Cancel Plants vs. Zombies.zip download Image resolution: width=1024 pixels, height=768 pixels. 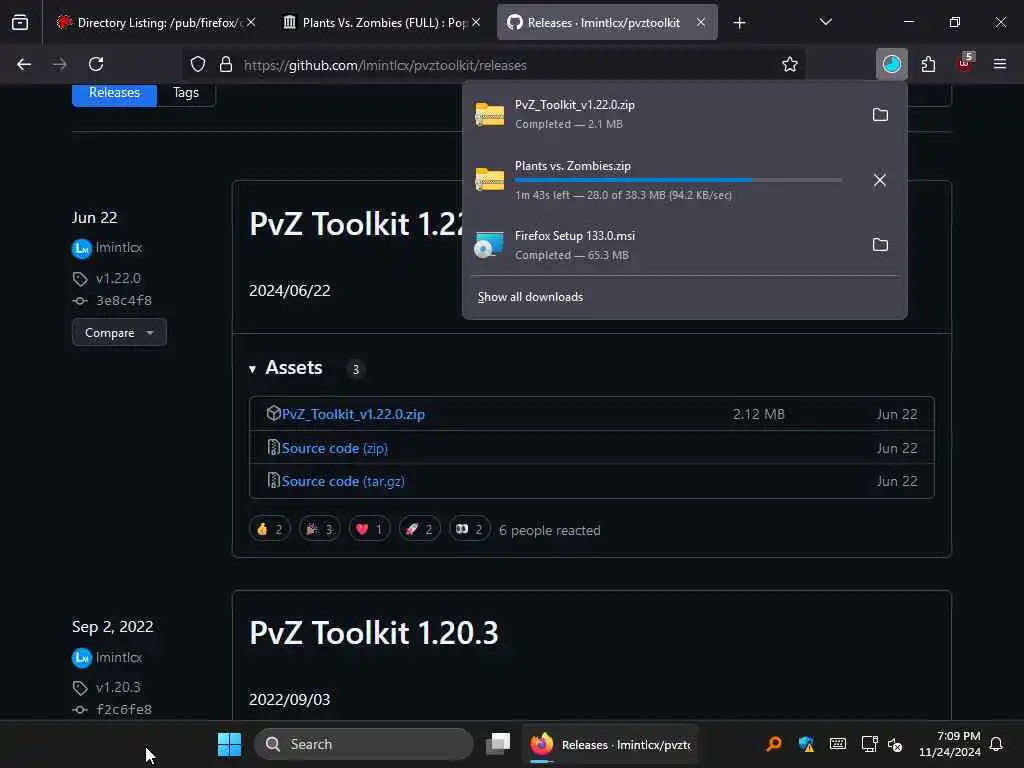[x=880, y=180]
